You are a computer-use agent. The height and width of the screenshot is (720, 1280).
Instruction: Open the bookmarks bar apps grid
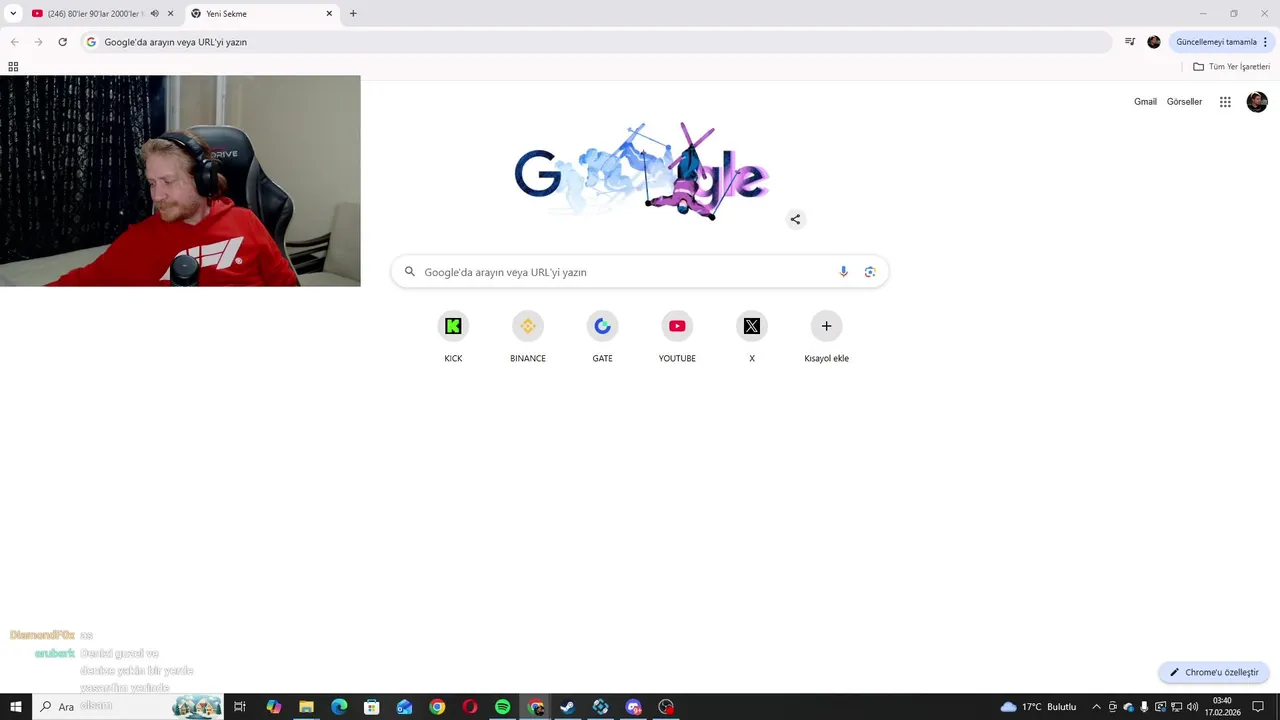(x=13, y=67)
